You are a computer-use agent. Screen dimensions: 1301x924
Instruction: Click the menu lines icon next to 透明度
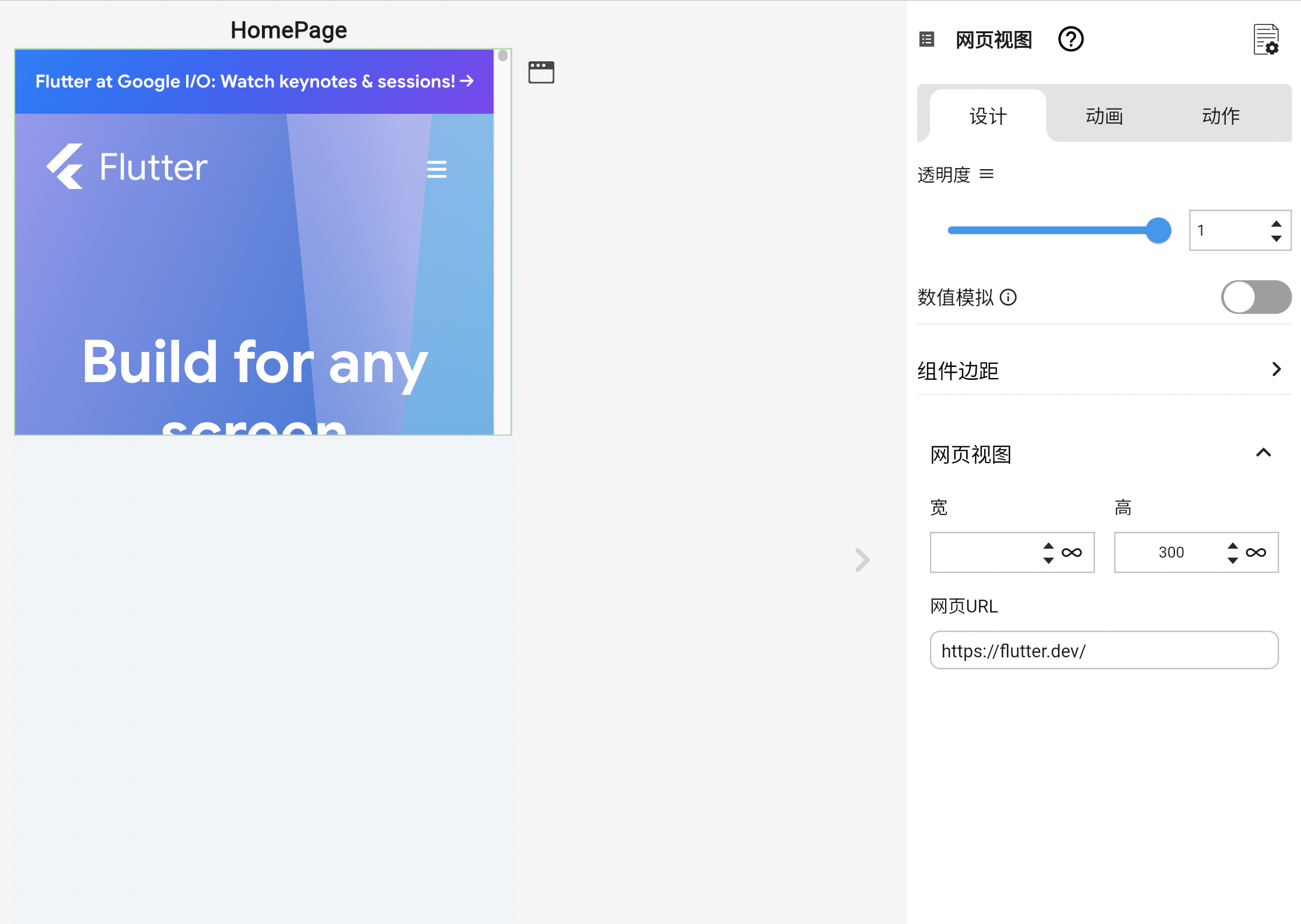(987, 174)
